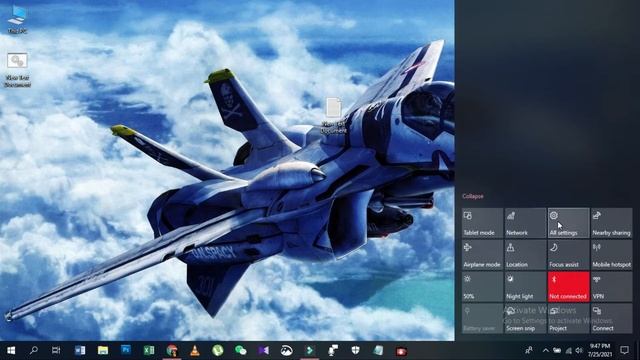Switch to Chrome in taskbar
The height and width of the screenshot is (360, 640).
coord(172,350)
